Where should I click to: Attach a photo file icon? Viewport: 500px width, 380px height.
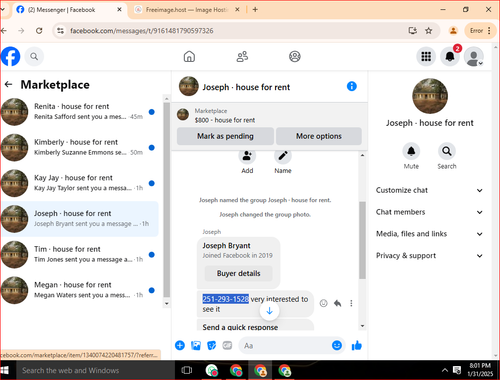click(x=196, y=346)
